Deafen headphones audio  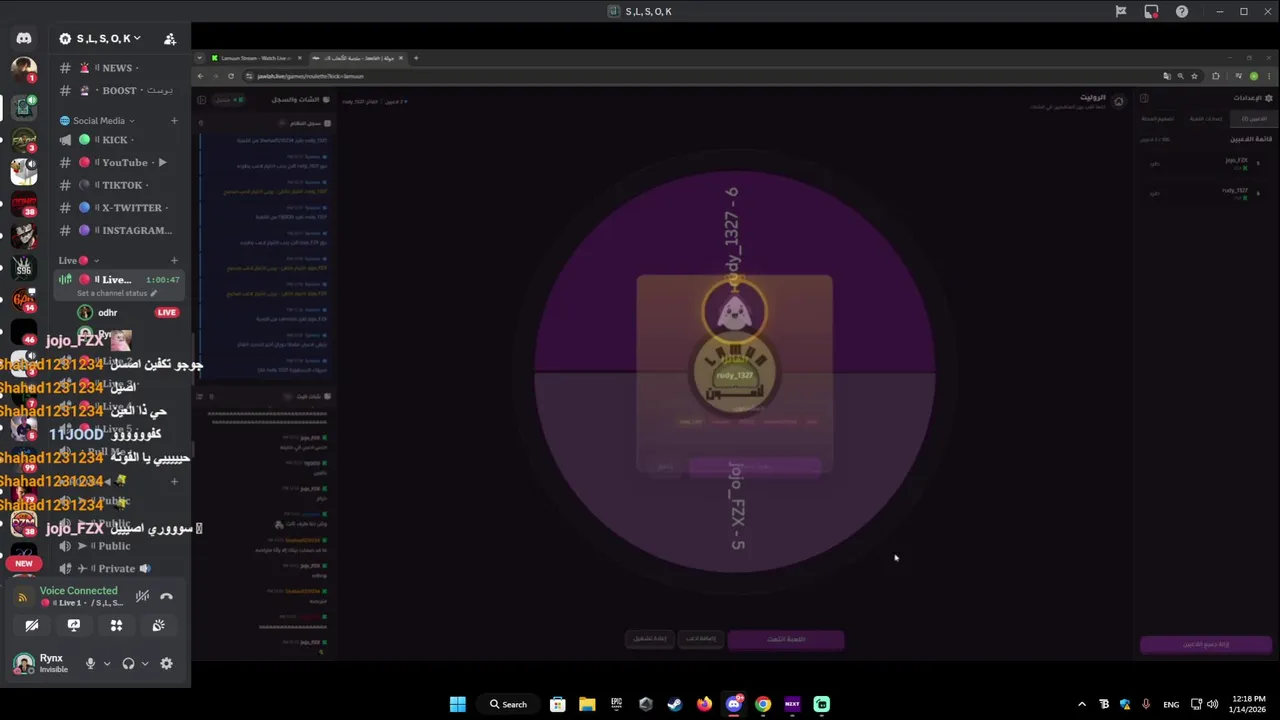[x=128, y=663]
